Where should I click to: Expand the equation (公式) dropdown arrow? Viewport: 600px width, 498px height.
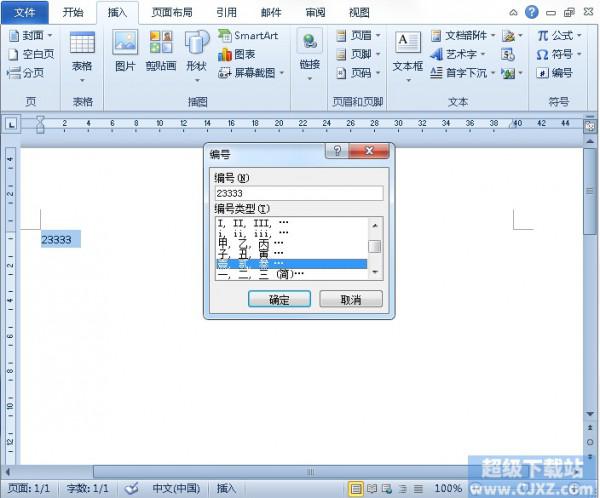click(x=579, y=36)
